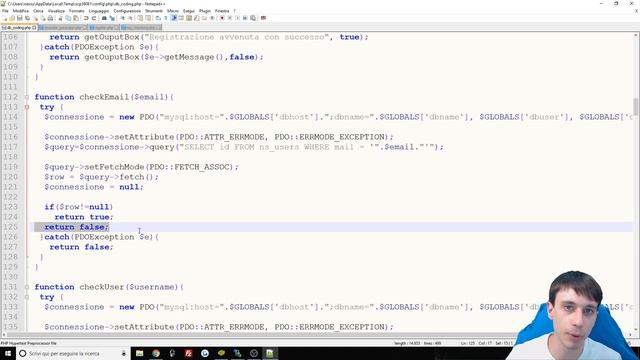Click 'function checkUser($username){' text
Screen dimensions: 640x360
(x=109, y=287)
